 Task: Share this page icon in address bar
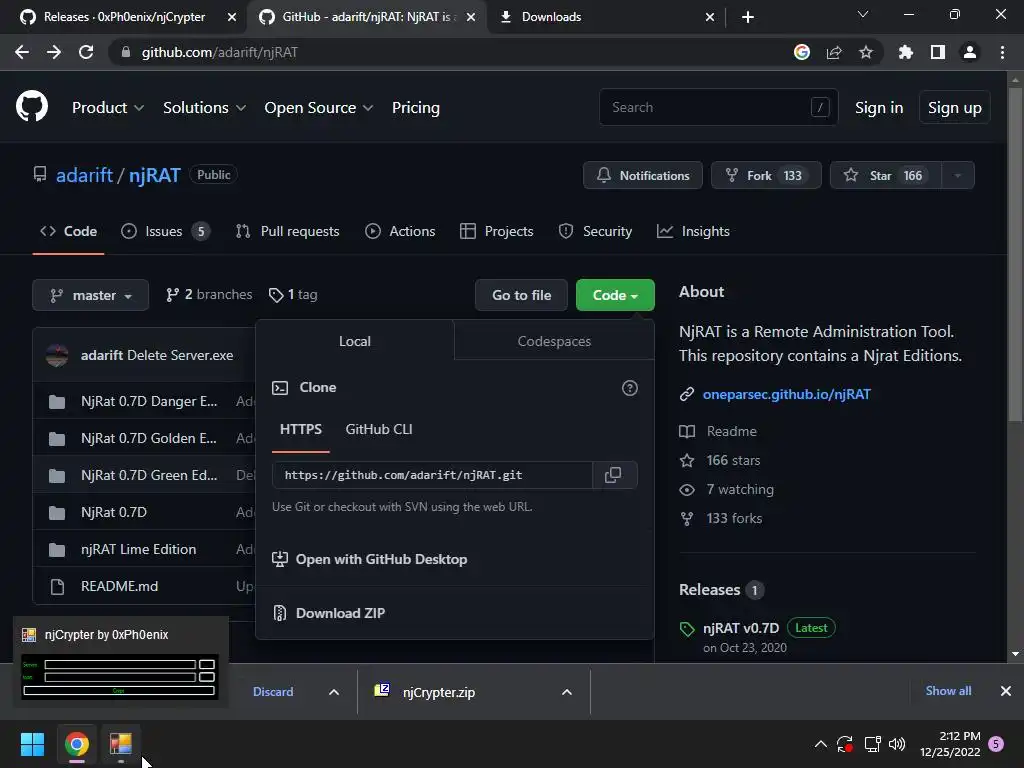click(x=834, y=52)
